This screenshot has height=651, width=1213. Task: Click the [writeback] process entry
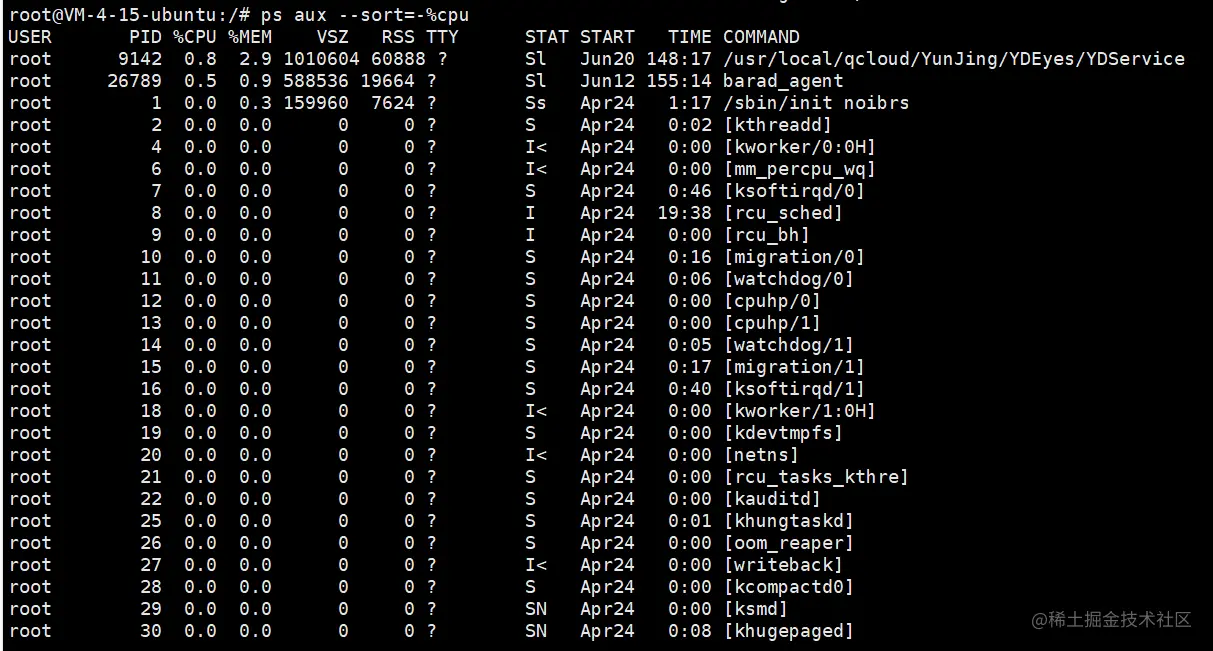pos(783,565)
